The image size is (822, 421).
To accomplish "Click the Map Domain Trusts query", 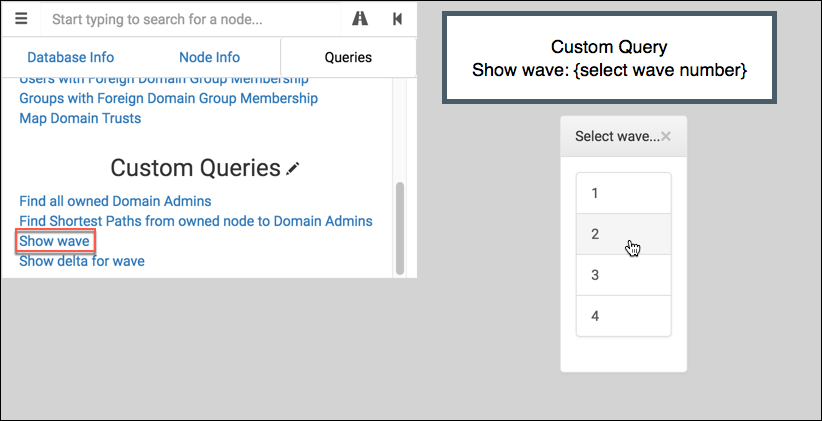I will click(80, 118).
